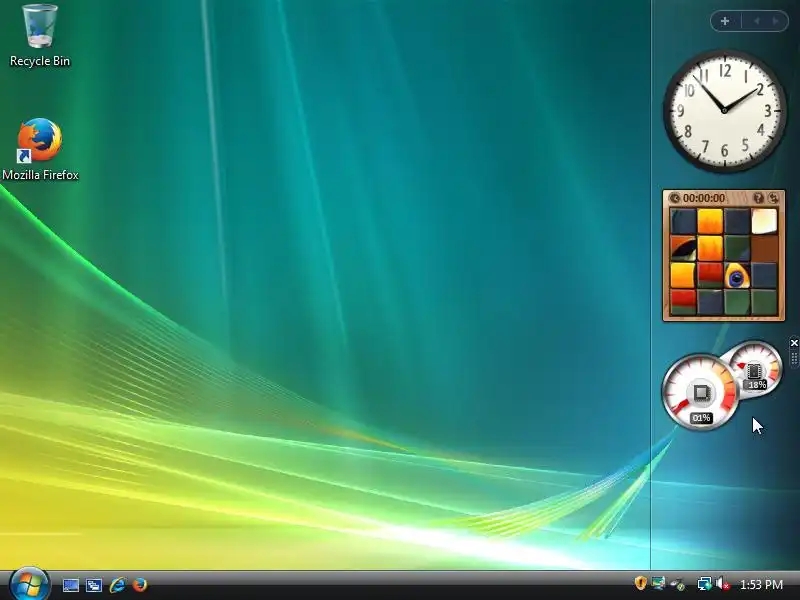Open the network connection tray icon

(x=705, y=583)
